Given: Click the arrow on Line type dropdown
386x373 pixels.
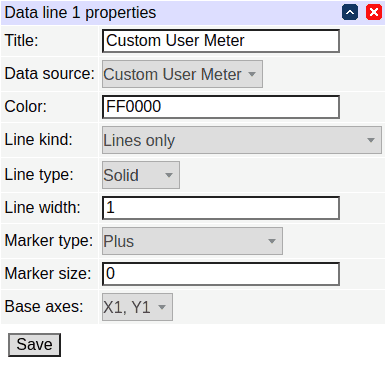Looking at the screenshot, I should click(x=169, y=175).
